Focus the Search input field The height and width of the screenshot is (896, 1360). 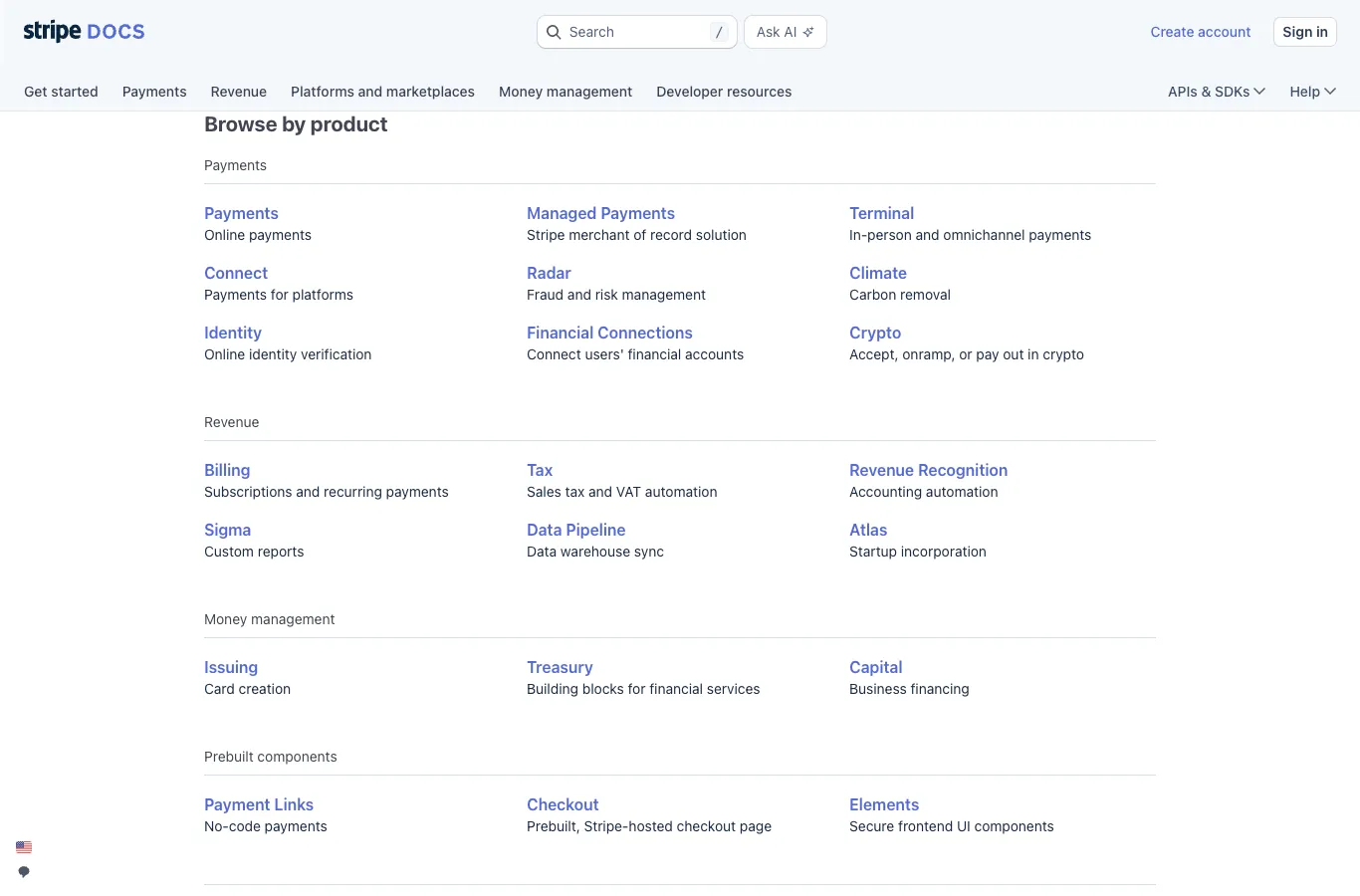pyautogui.click(x=637, y=32)
